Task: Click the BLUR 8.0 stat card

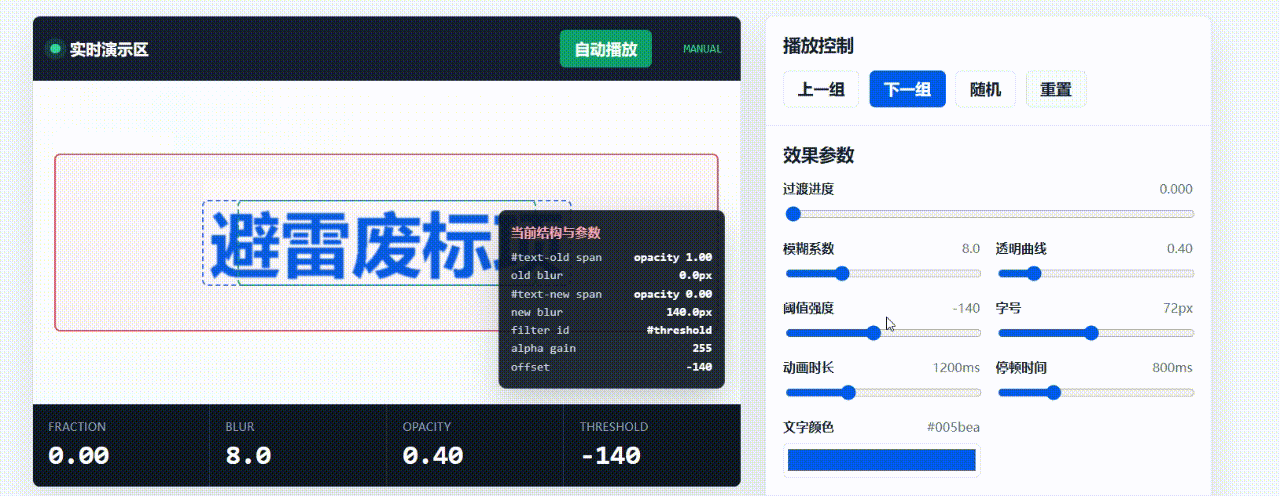Action: pos(298,445)
